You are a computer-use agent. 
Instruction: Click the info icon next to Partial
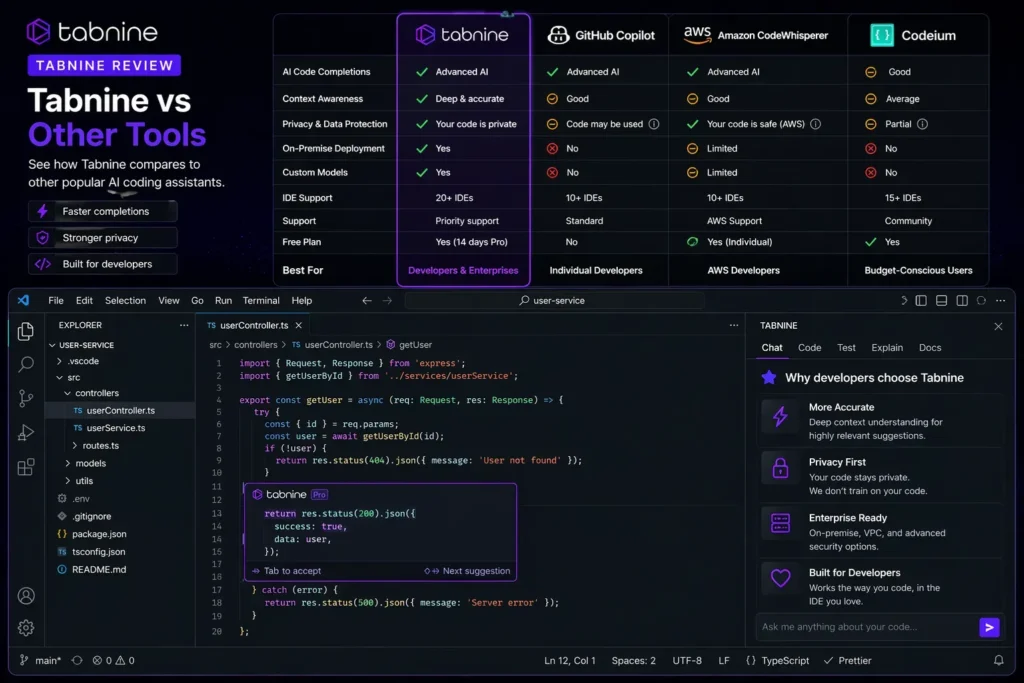(922, 124)
